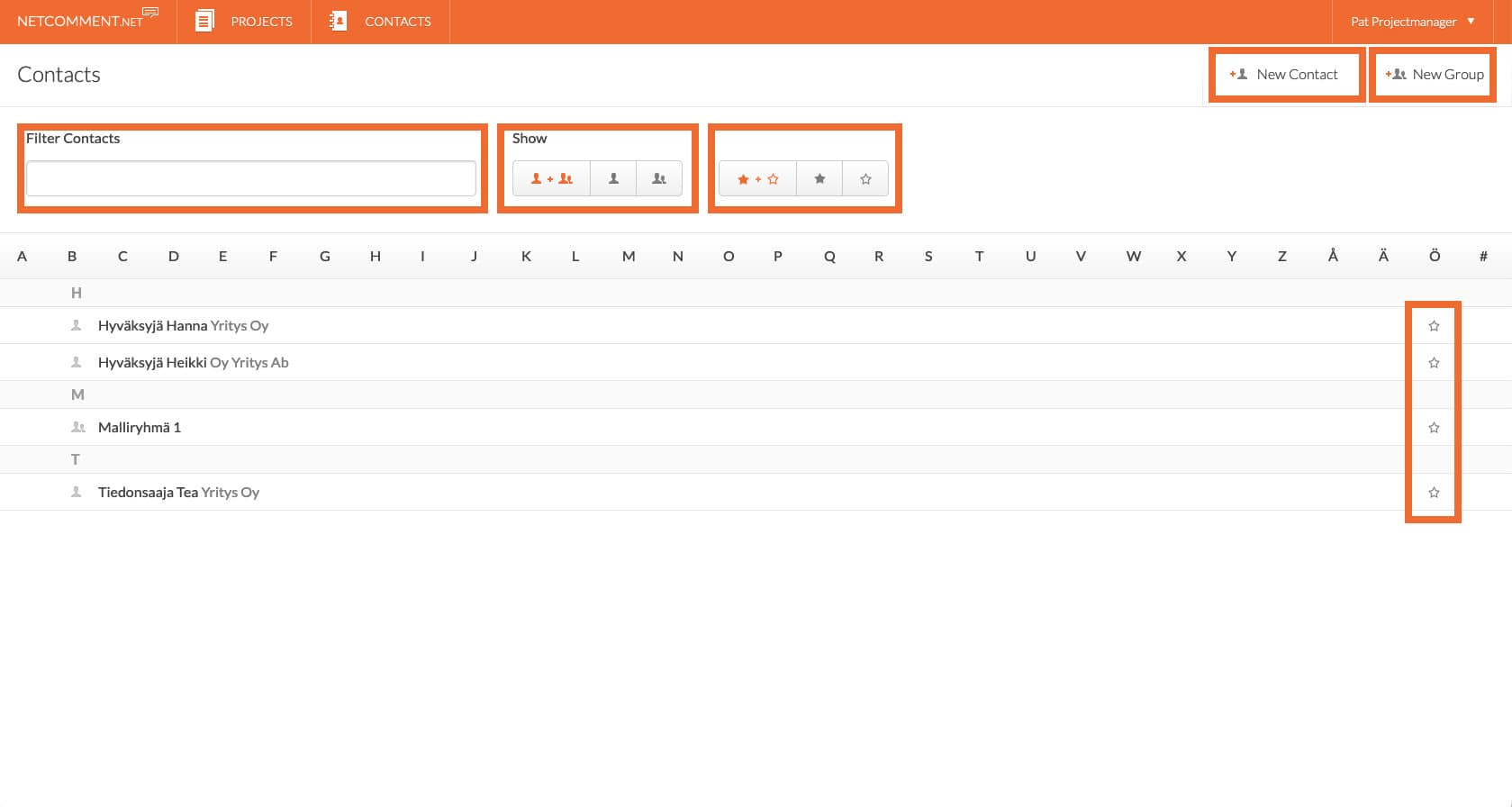Go to the Contacts menu item
This screenshot has width=1512, height=807.
[x=380, y=22]
